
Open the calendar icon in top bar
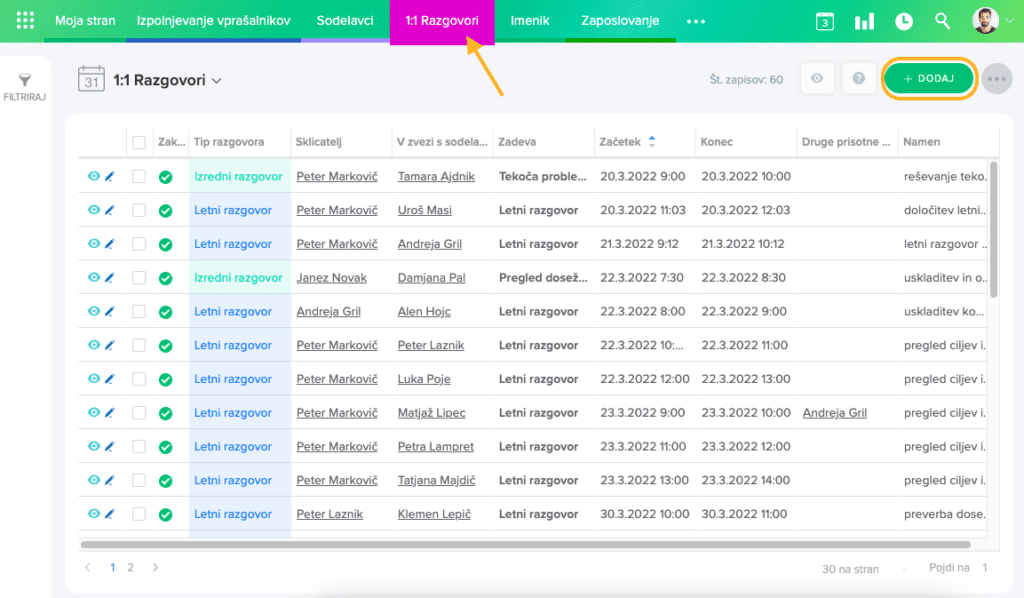824,21
